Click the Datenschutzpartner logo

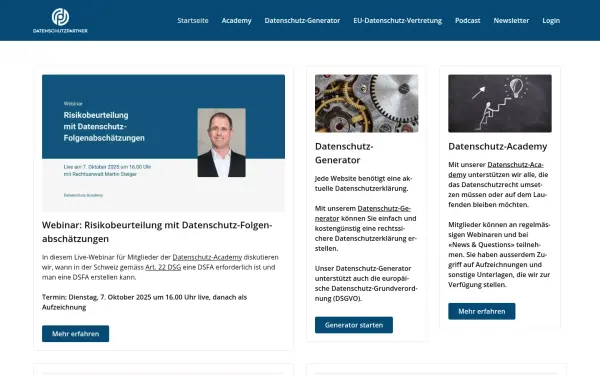60,21
